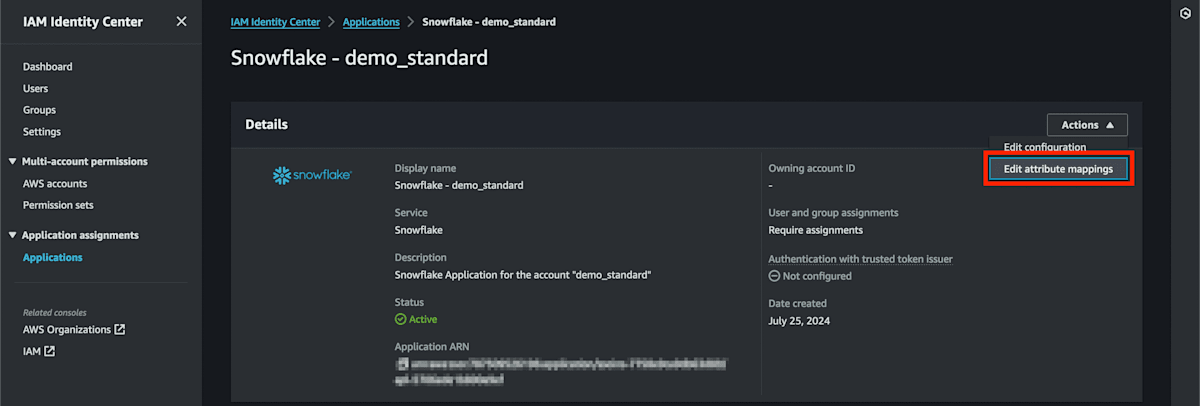Image resolution: width=1200 pixels, height=406 pixels.
Task: Open the IAM Identity Center breadcrumb link
Action: click(x=274, y=21)
